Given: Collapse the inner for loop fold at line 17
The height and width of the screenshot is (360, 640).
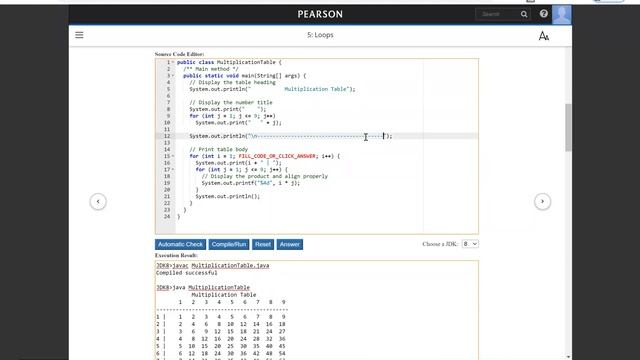Looking at the screenshot, I should coord(173,170).
